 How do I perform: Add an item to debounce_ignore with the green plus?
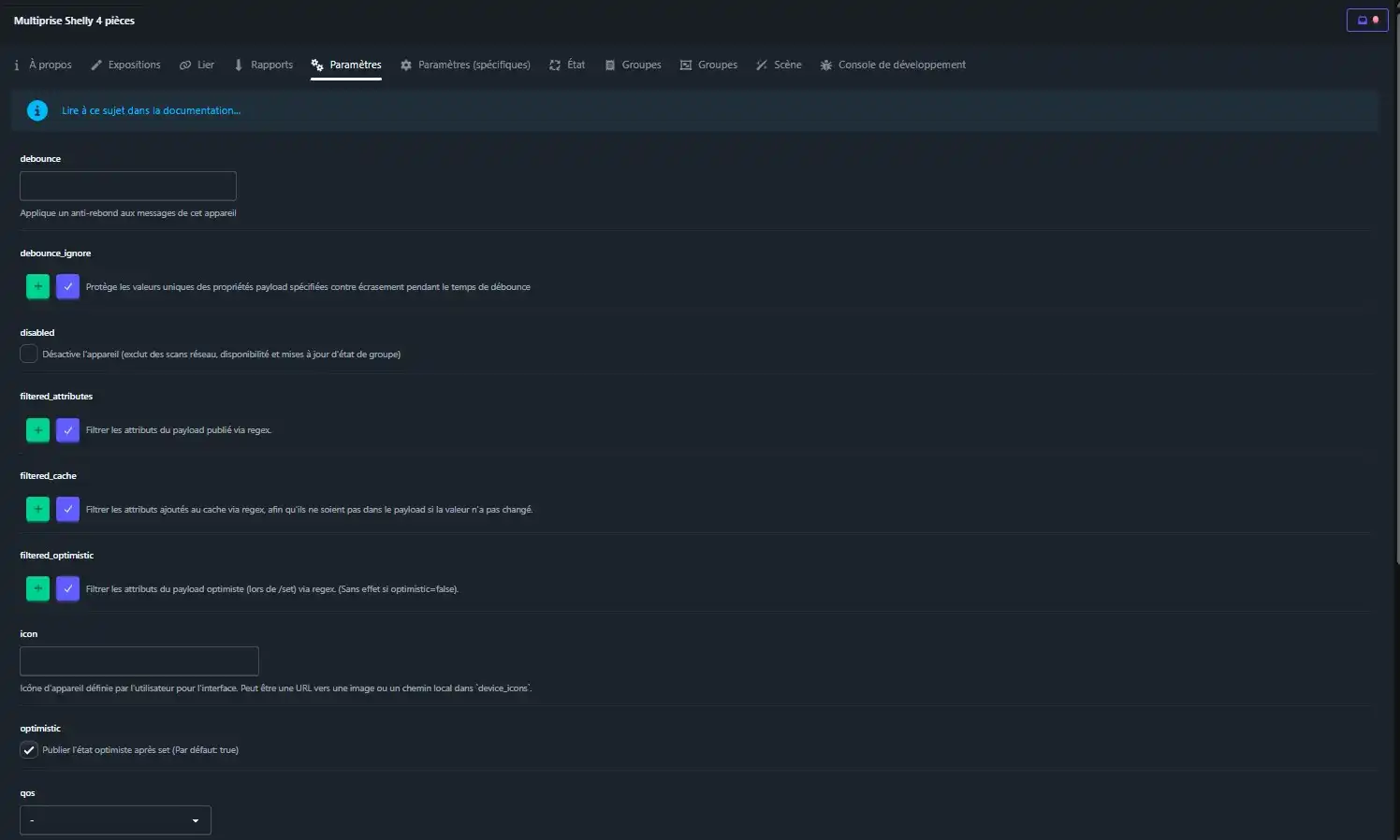point(37,286)
